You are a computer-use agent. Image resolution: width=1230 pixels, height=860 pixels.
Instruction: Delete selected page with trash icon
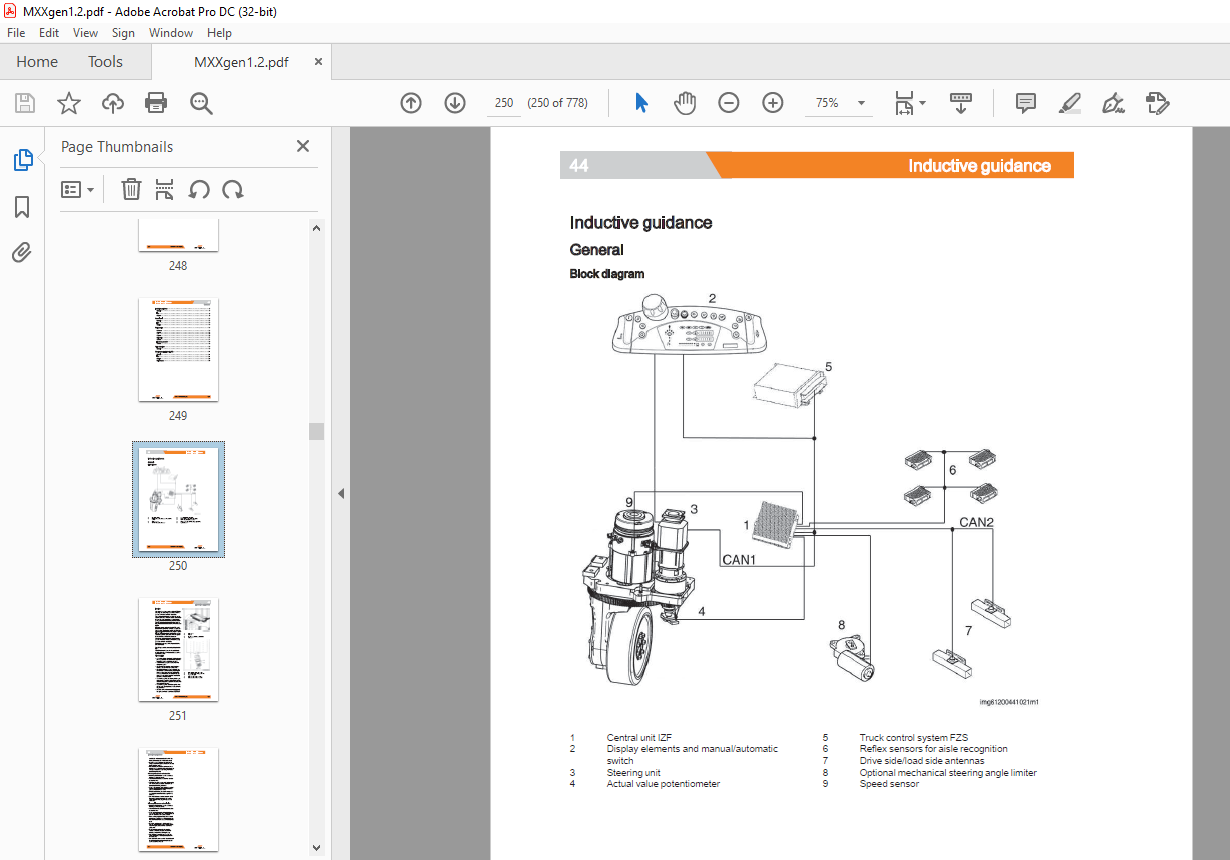point(131,189)
